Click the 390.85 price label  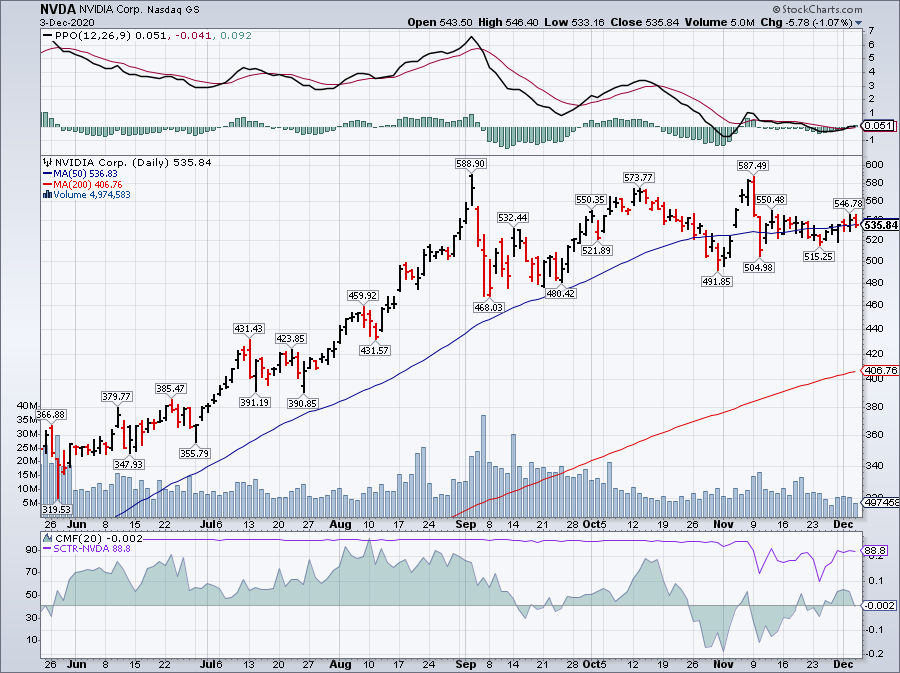click(302, 403)
